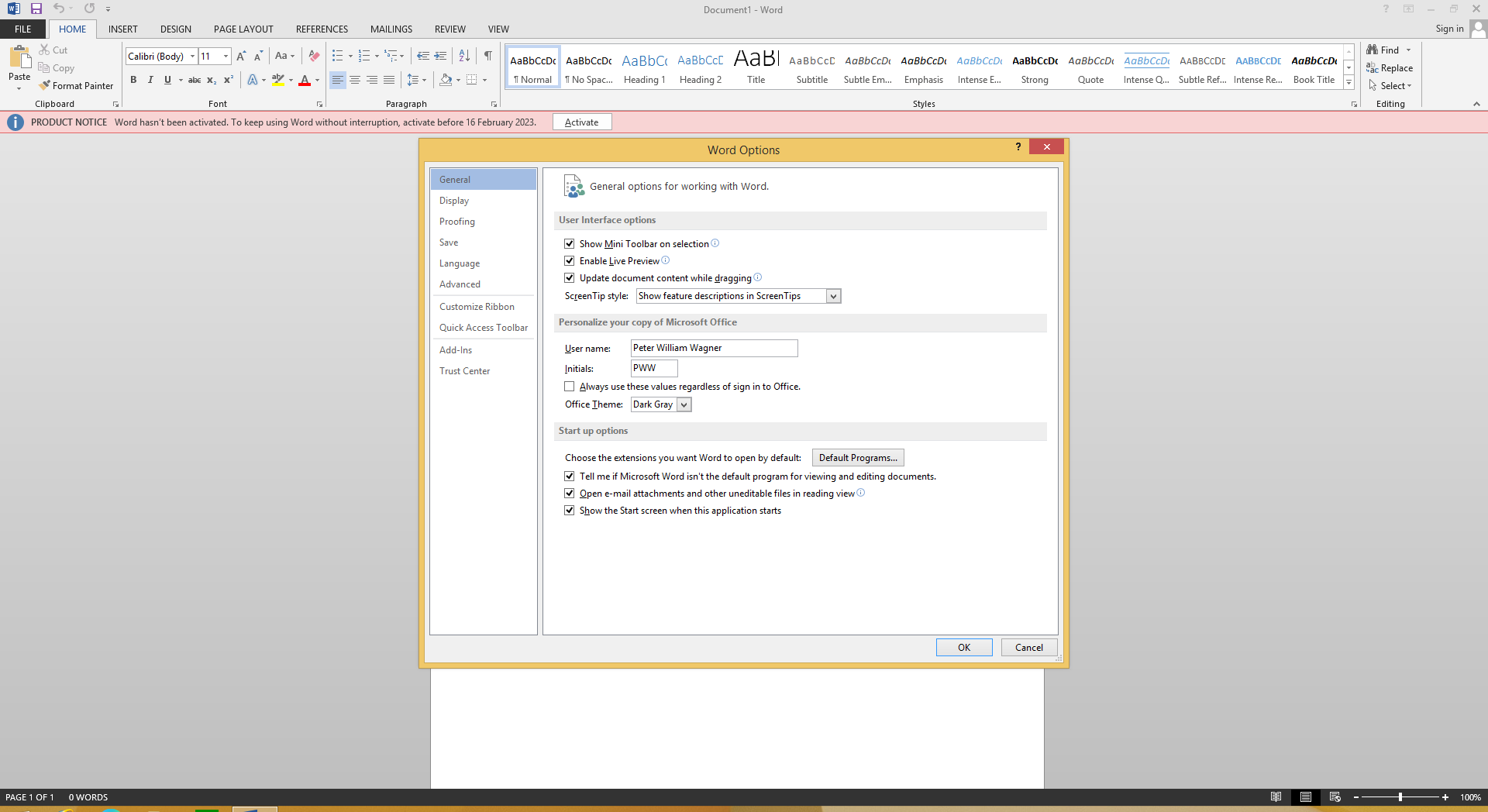This screenshot has height=812, width=1488.
Task: Click Web Layout icon in status bar
Action: tap(1335, 797)
